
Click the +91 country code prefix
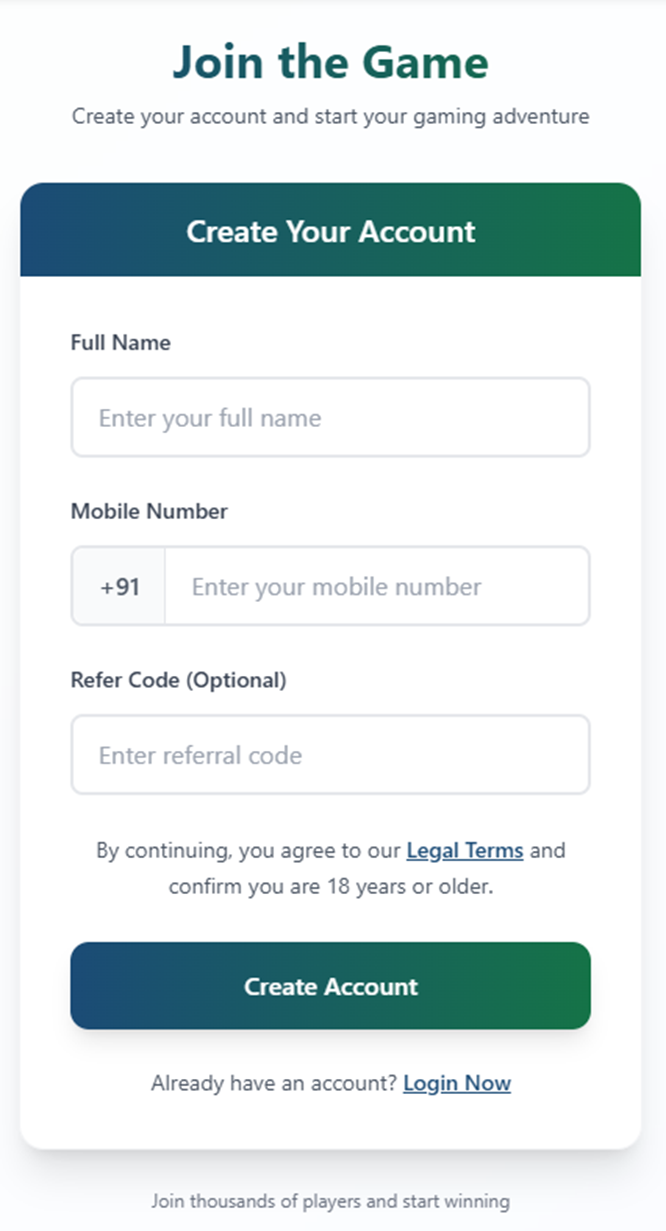click(119, 586)
